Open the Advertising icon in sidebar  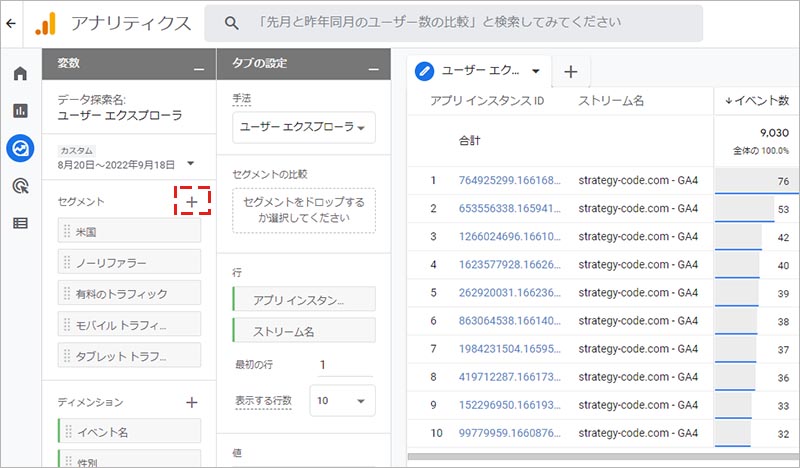pos(19,185)
